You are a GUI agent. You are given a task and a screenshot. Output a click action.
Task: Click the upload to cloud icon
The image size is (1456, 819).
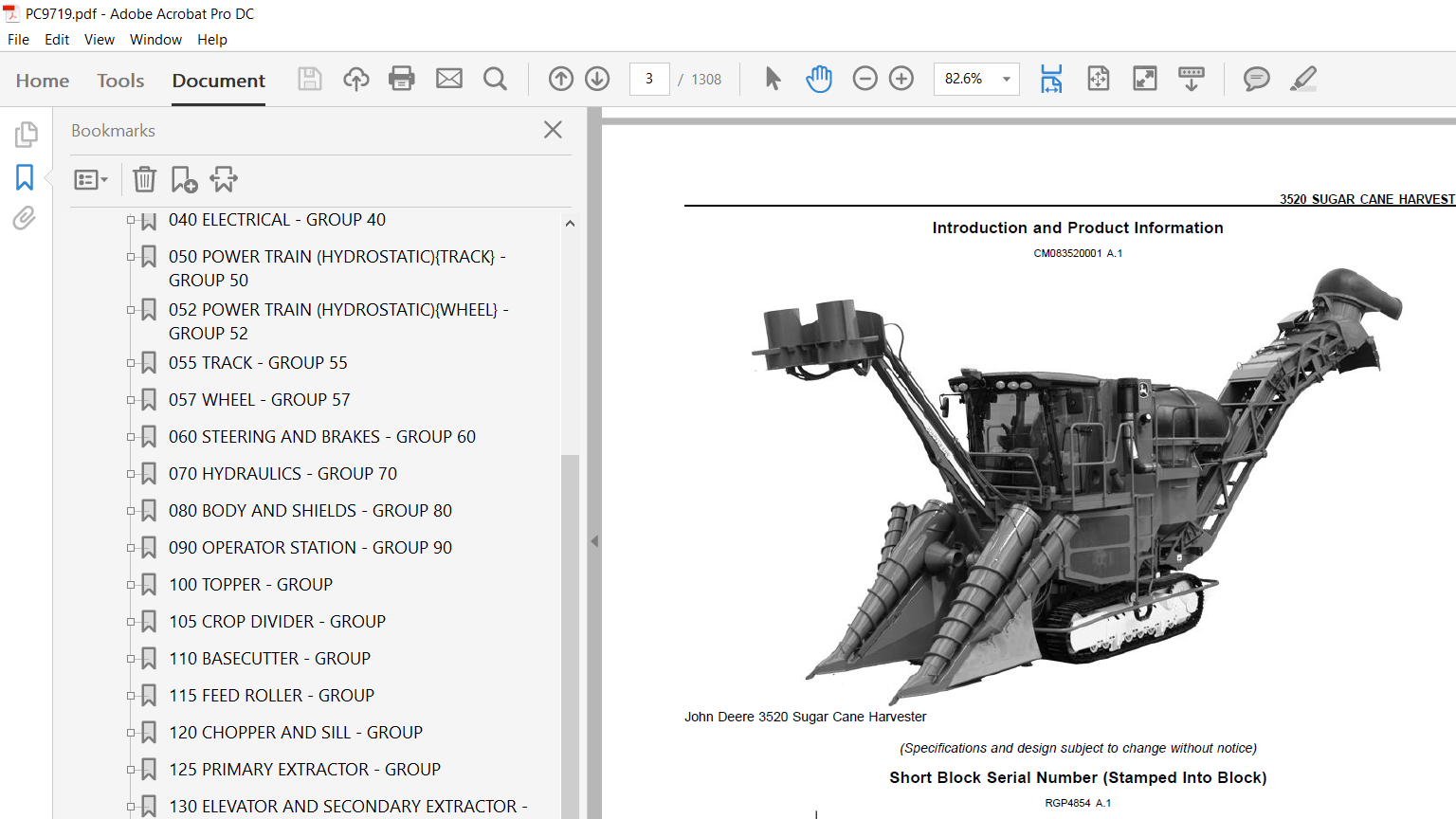pyautogui.click(x=356, y=79)
